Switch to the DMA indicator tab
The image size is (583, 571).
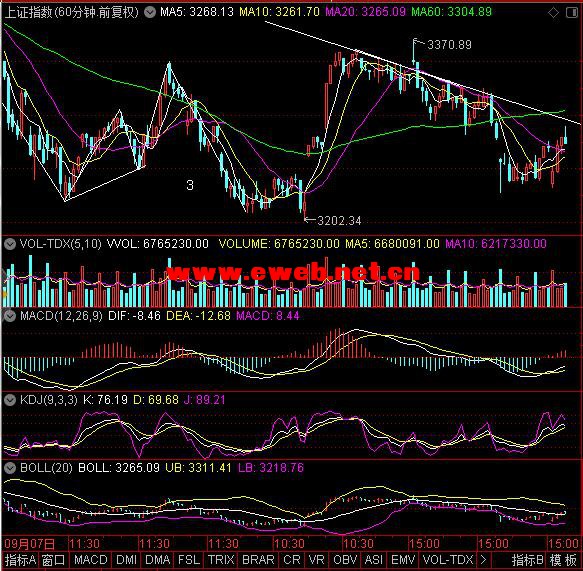click(158, 560)
